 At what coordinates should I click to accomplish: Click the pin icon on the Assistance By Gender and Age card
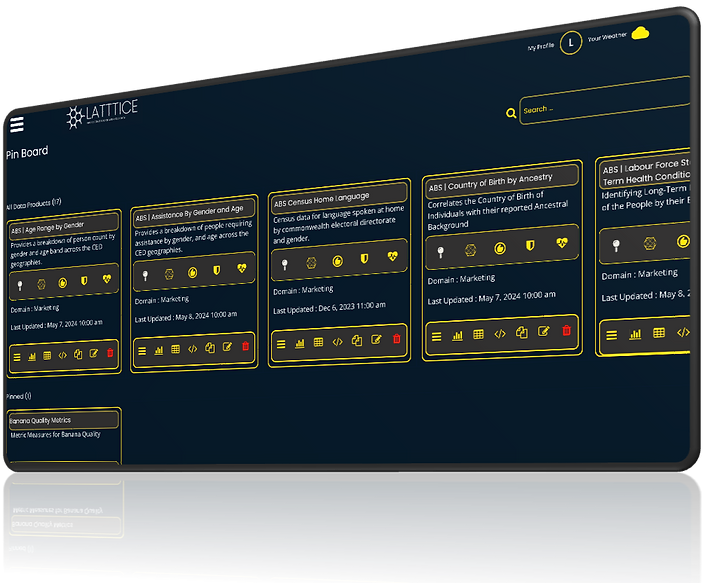tap(145, 276)
